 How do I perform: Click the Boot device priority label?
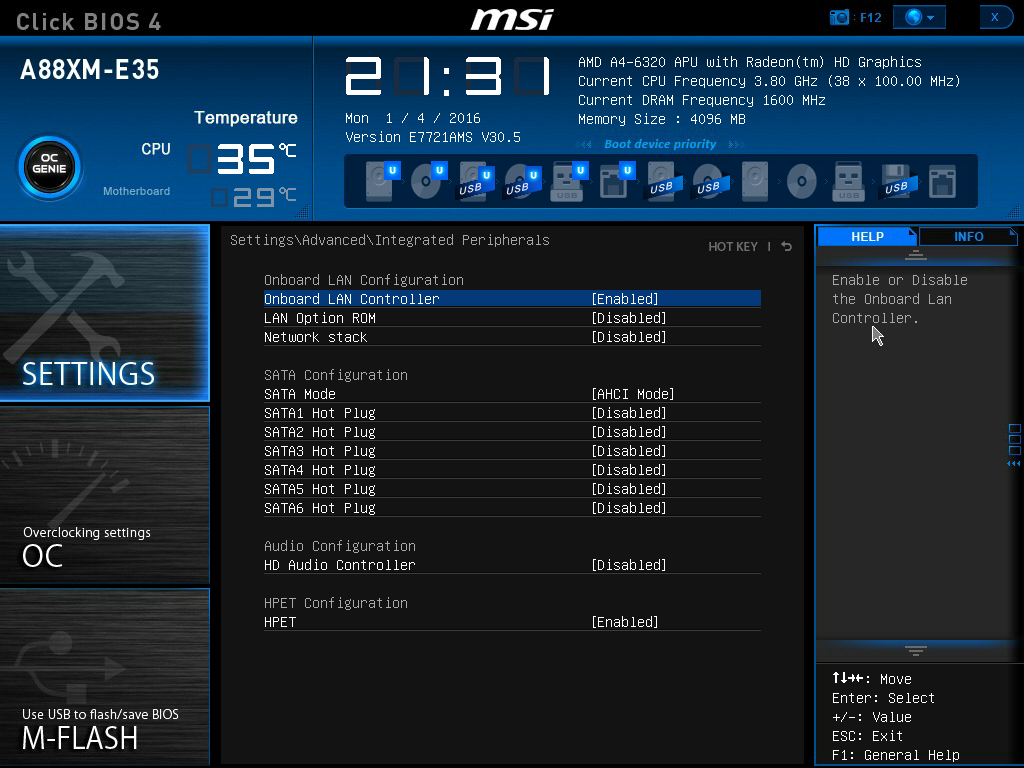coord(660,144)
